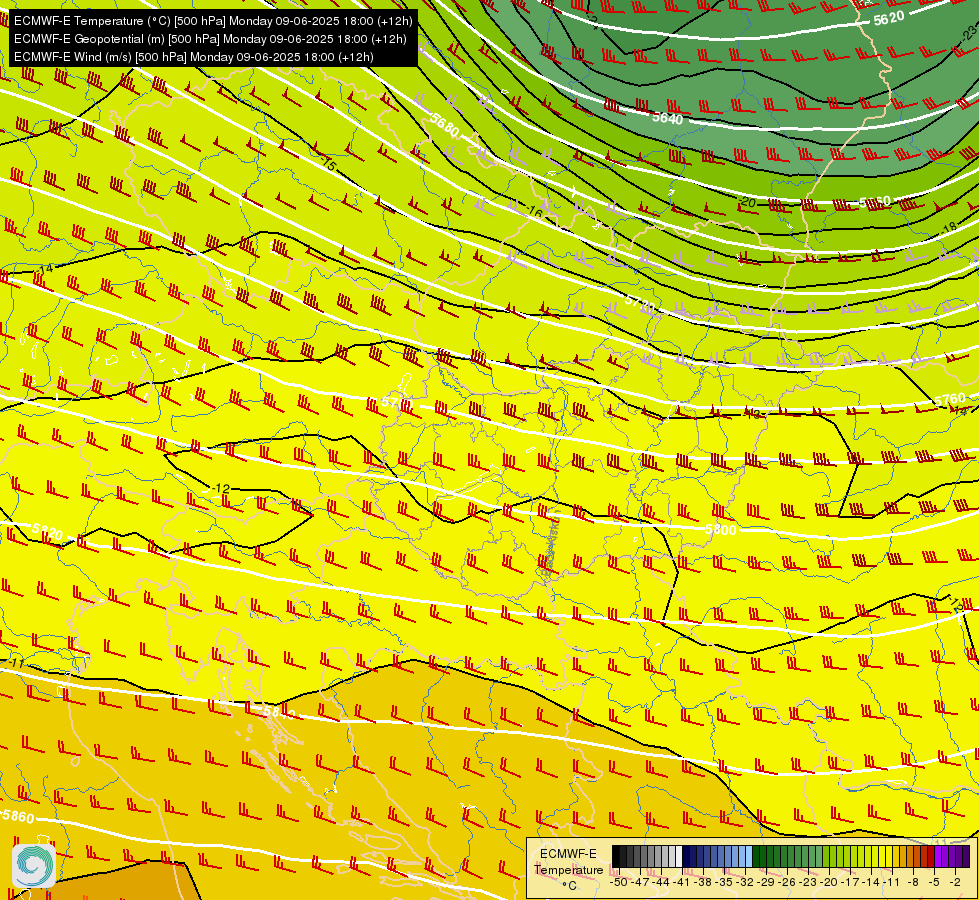Select the Geopotential (m) 500 hPa title line
Viewport: 979px width, 900px height.
tap(210, 39)
